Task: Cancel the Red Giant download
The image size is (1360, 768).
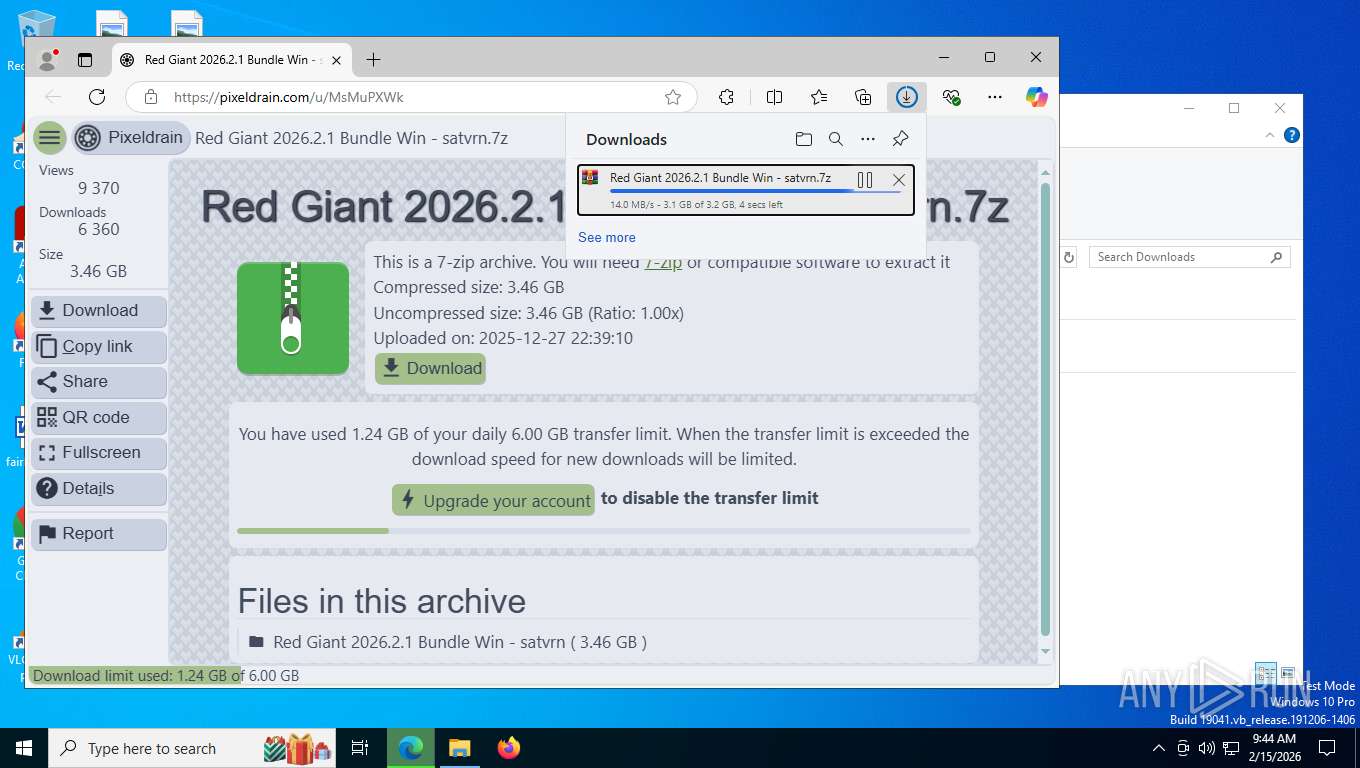Action: (899, 180)
